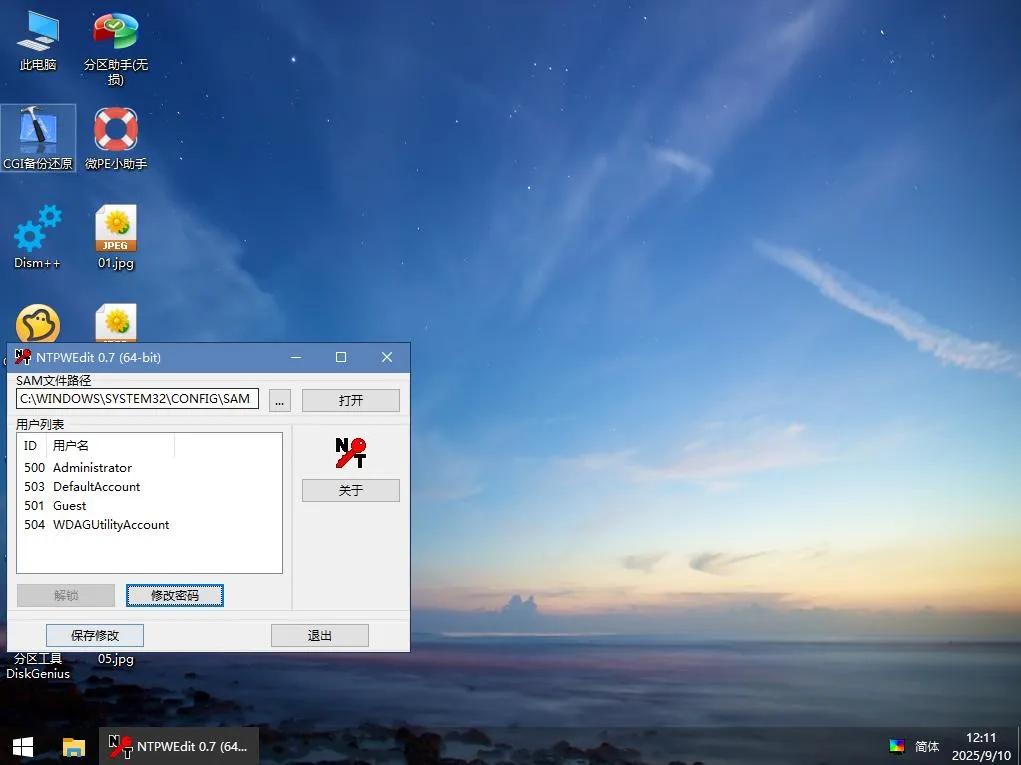Click the Windows Start button
This screenshot has width=1021, height=765.
click(x=22, y=746)
